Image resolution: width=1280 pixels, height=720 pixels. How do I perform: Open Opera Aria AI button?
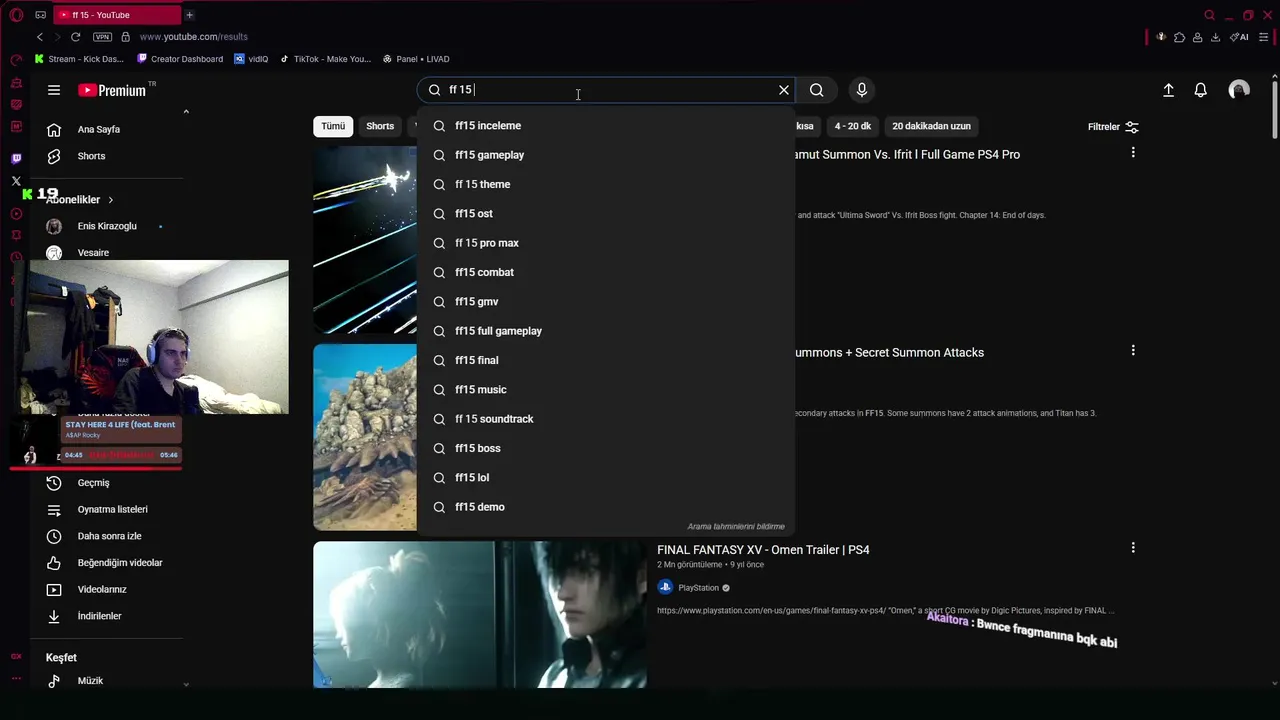pos(1240,37)
